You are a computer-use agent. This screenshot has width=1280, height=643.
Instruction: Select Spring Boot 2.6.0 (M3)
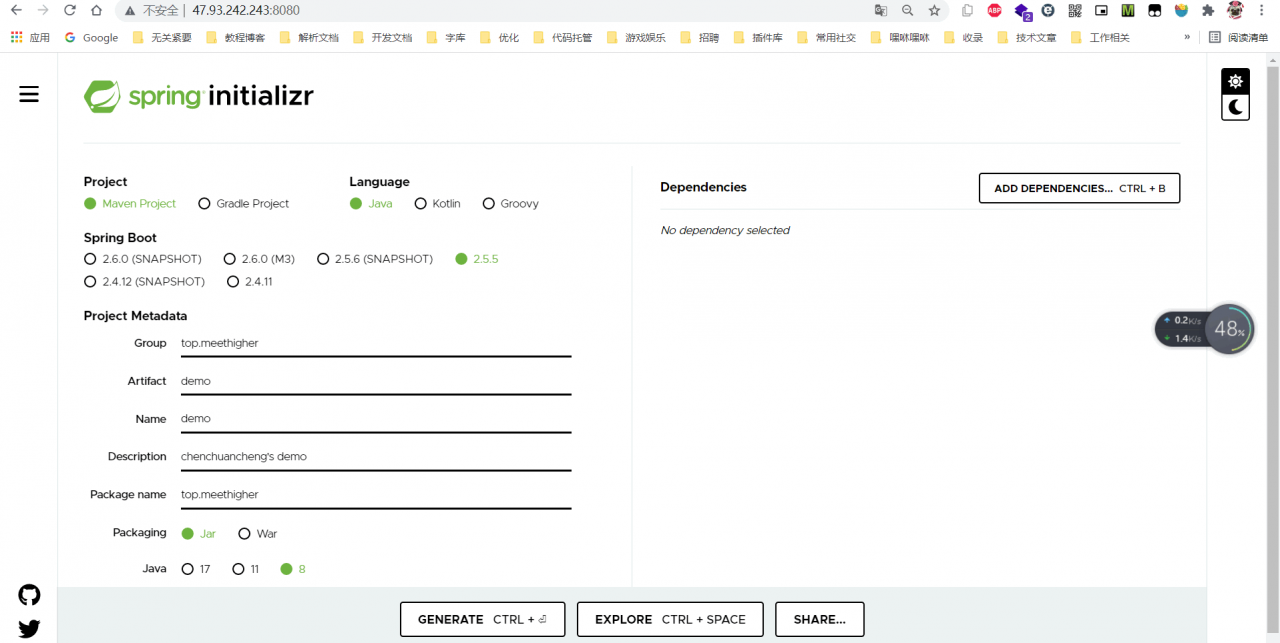coord(259,259)
